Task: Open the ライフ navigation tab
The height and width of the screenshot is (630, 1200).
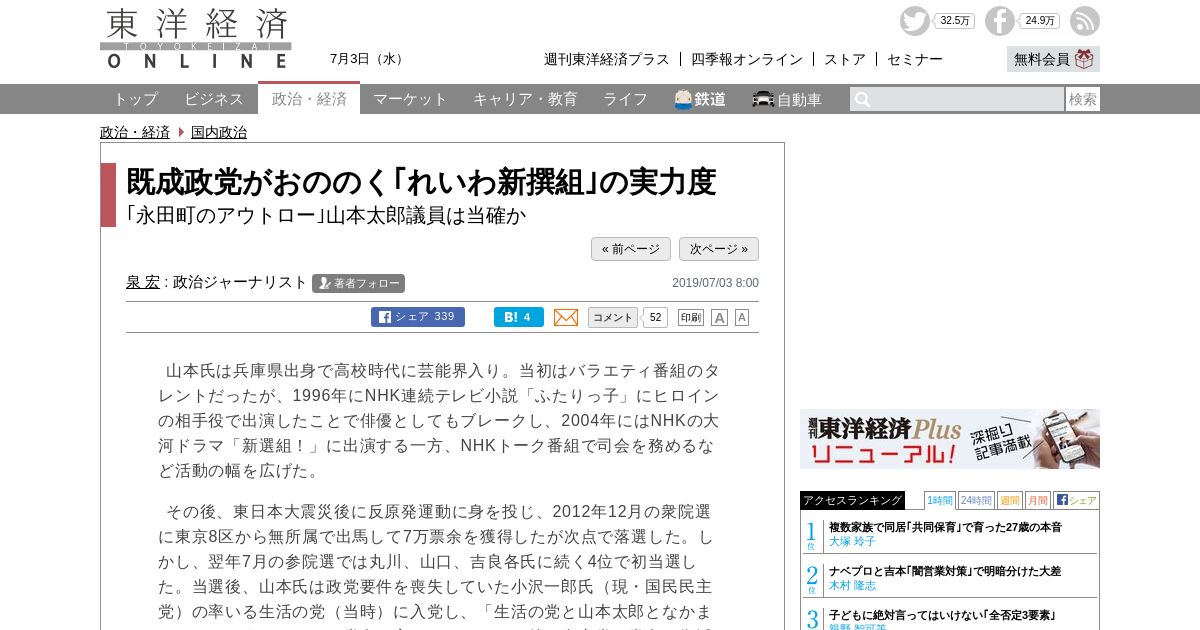Action: (625, 99)
